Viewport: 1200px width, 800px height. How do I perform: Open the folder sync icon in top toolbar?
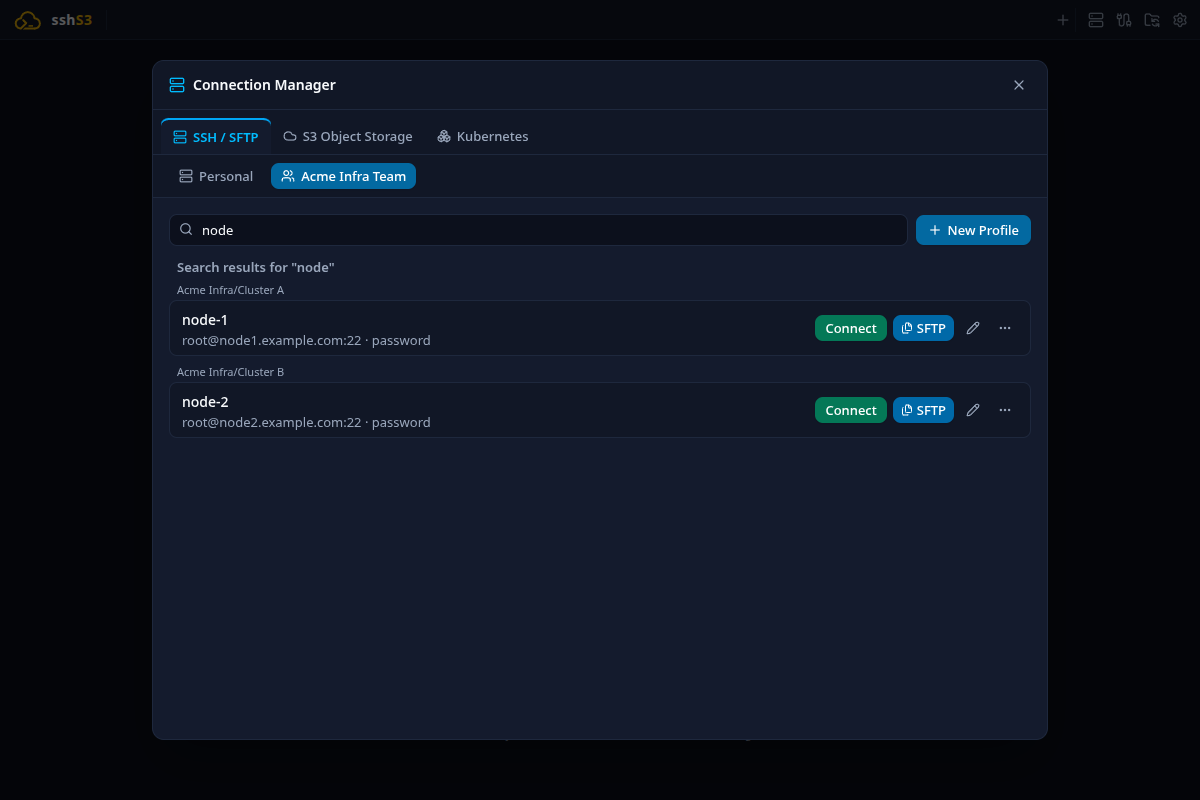1152,20
